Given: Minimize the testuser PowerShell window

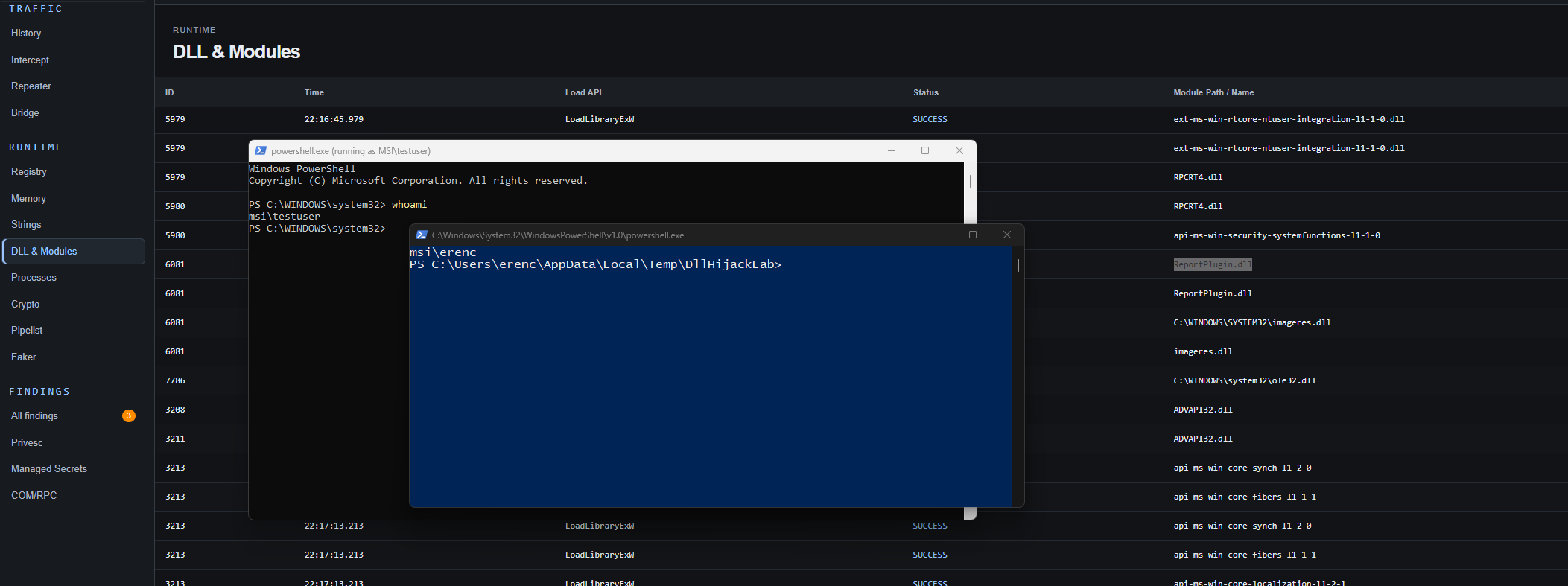Looking at the screenshot, I should point(891,150).
